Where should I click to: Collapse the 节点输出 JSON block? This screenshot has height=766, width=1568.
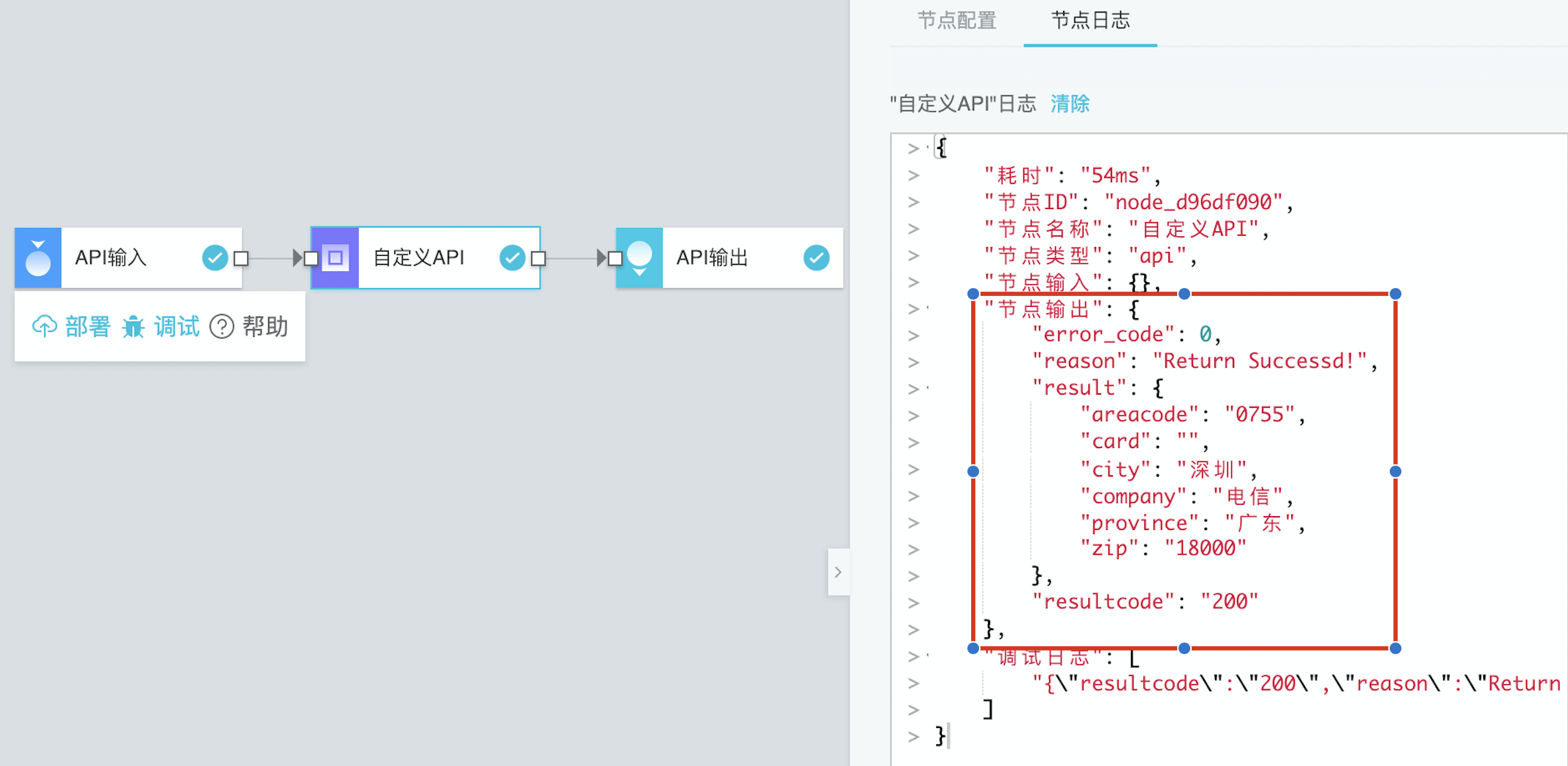pyautogui.click(x=928, y=309)
